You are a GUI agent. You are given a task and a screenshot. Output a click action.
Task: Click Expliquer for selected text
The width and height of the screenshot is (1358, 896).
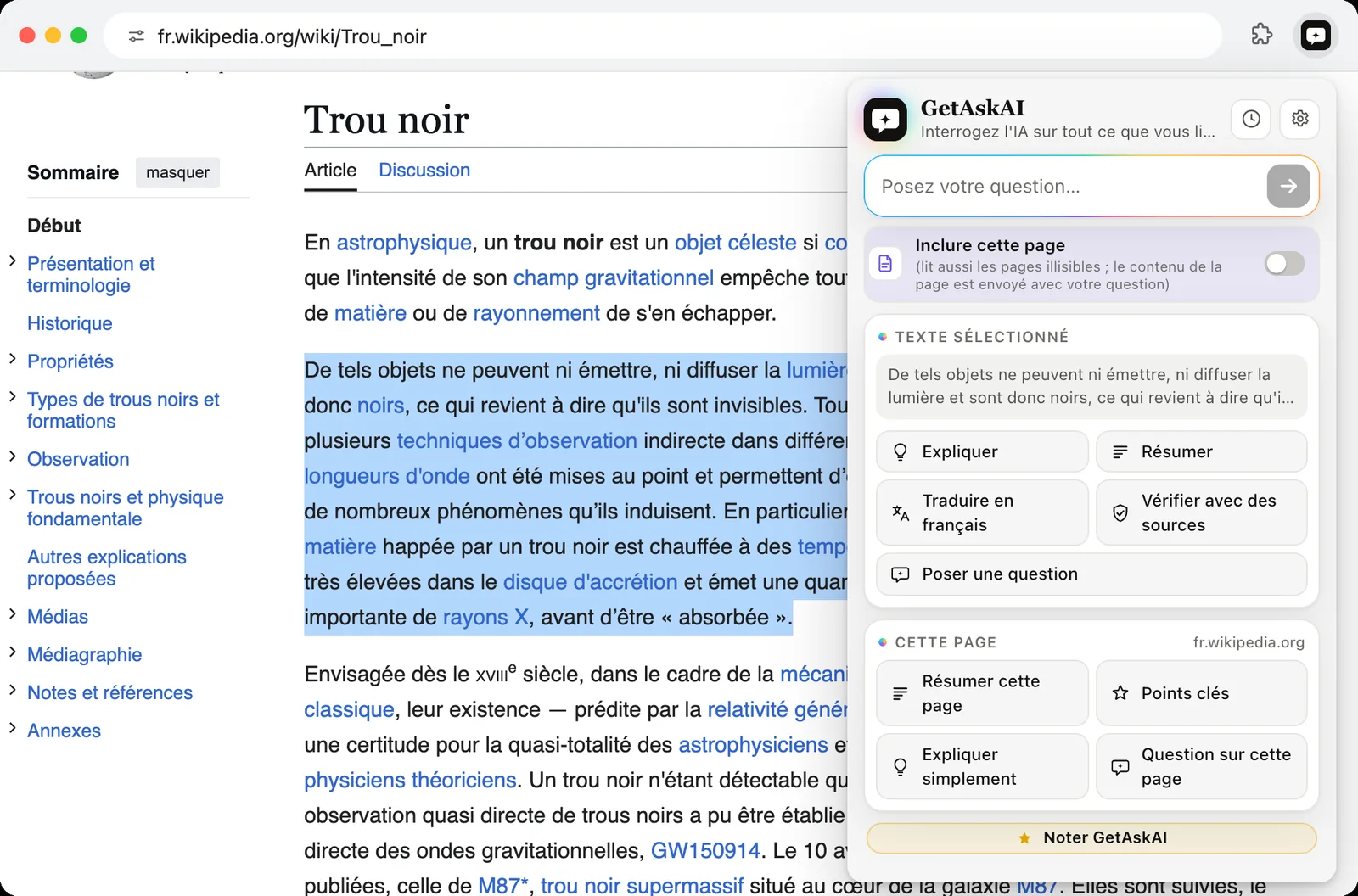(982, 451)
